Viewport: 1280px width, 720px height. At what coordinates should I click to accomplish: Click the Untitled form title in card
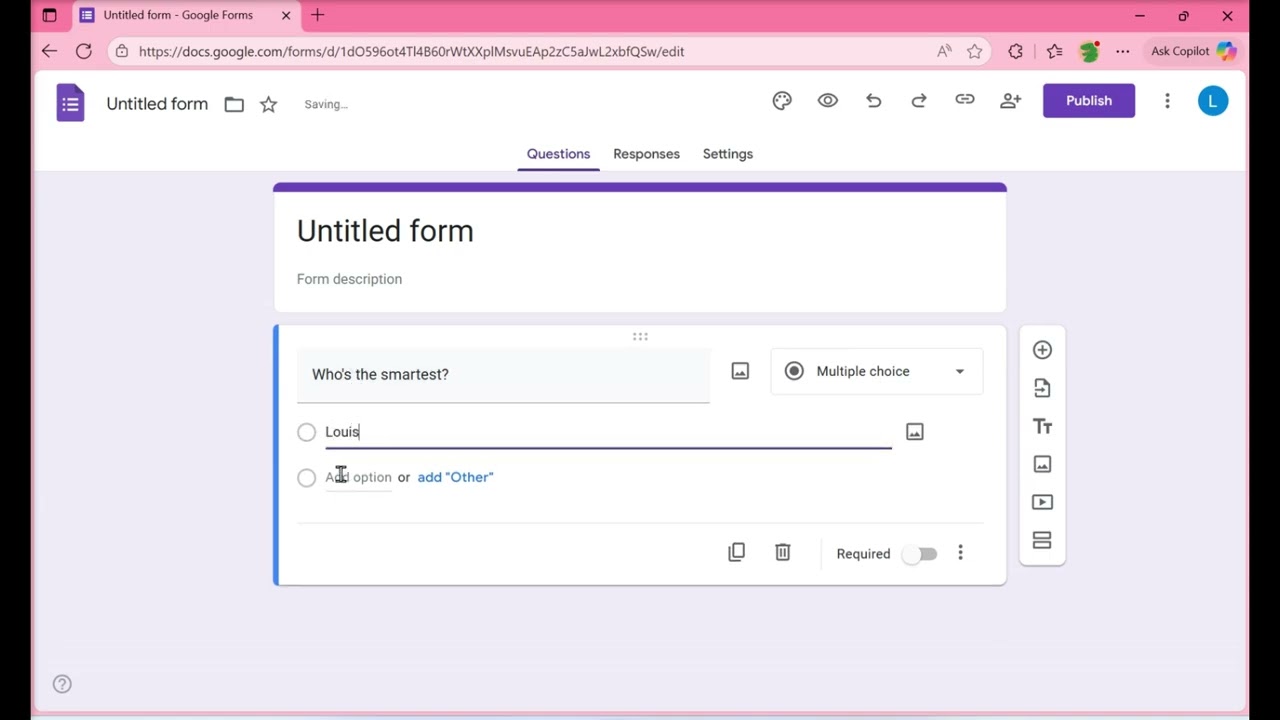(385, 231)
